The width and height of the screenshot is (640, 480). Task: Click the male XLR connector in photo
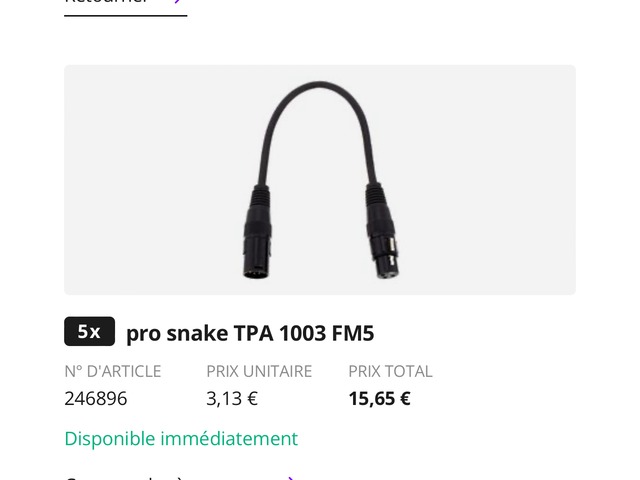point(258,233)
